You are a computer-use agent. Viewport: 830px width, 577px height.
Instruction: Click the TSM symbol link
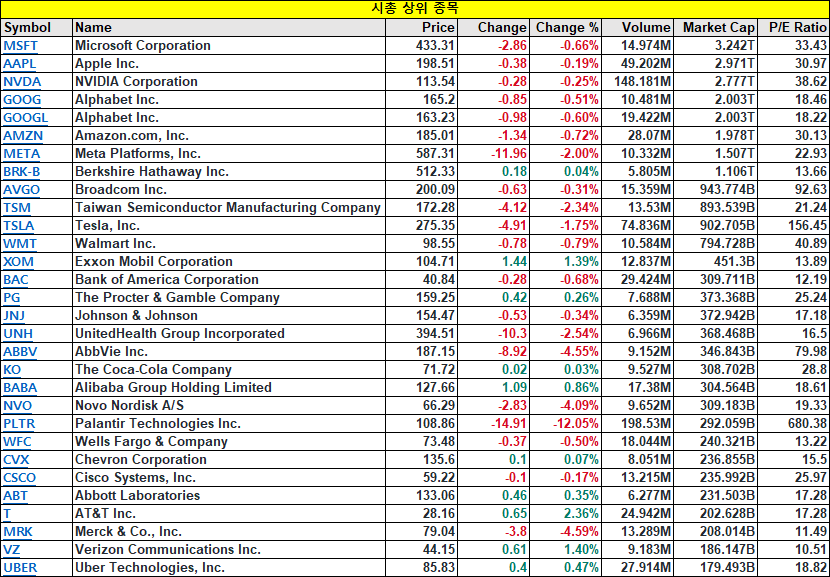pyautogui.click(x=17, y=208)
